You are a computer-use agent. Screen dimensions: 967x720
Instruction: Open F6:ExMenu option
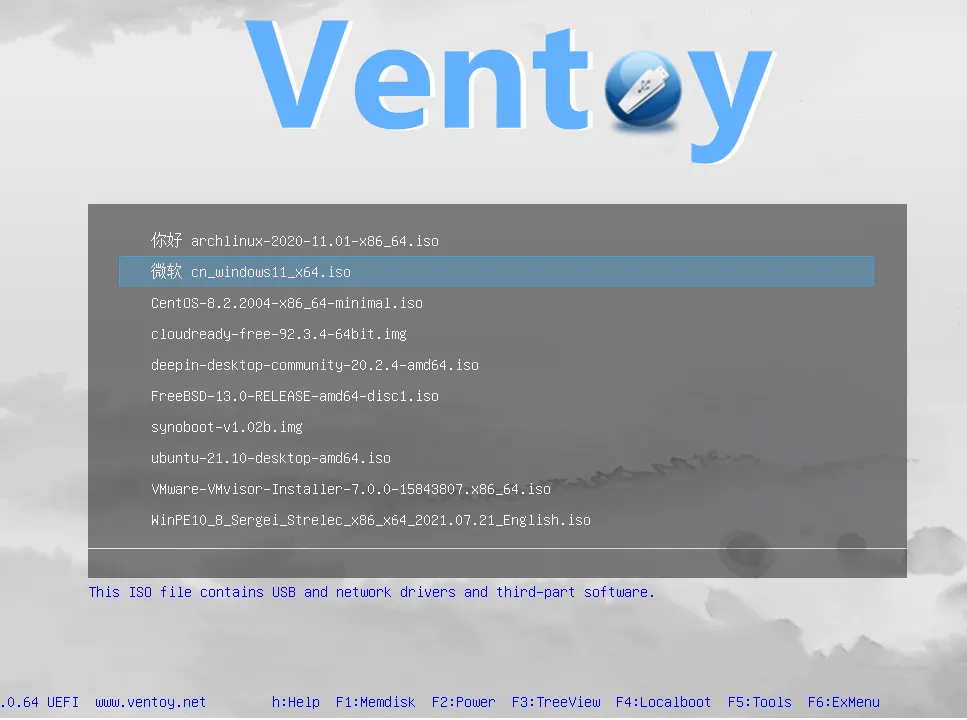[844, 702]
